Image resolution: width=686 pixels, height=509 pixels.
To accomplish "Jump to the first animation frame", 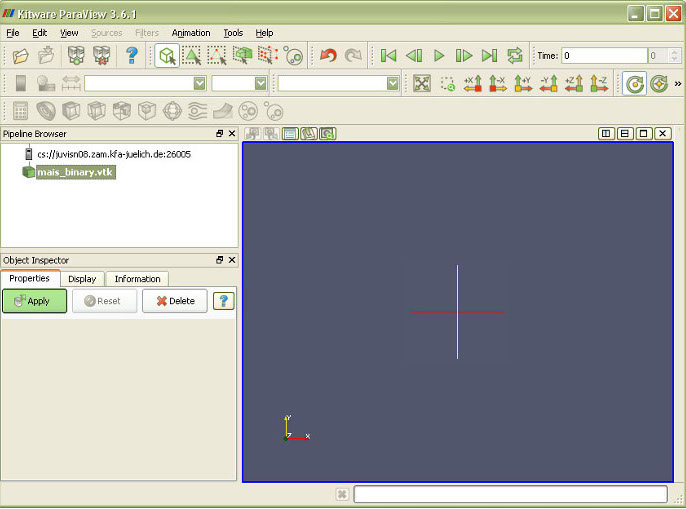I will [388, 56].
